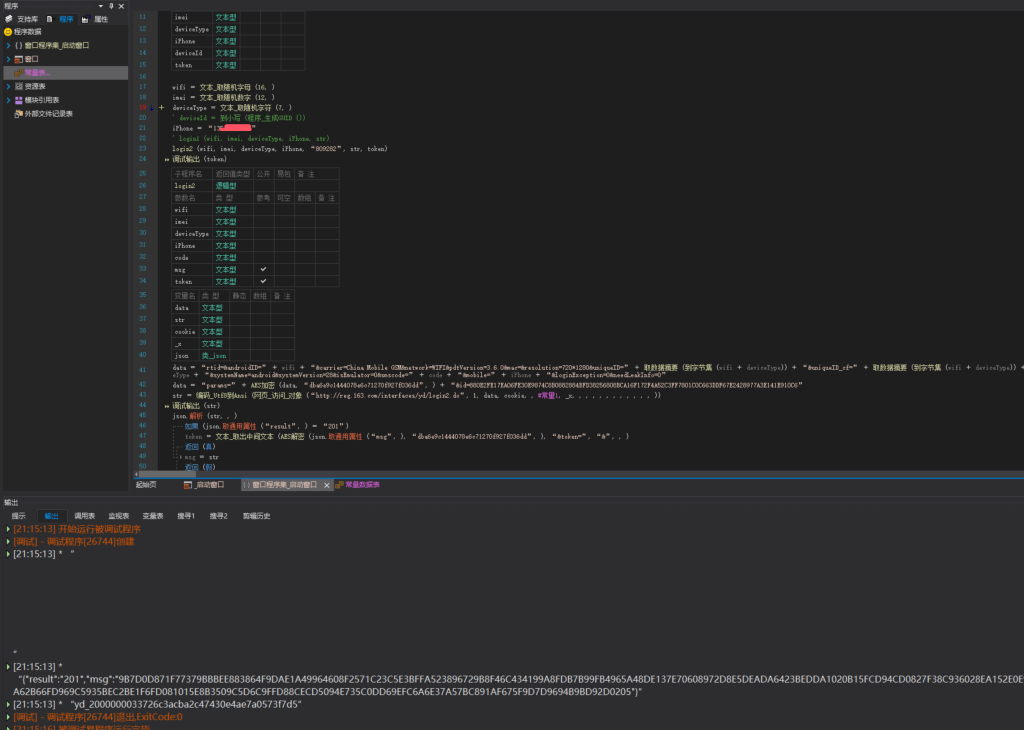Click the window icon on _启动窗口 editor tab
The image size is (1024, 730).
[187, 485]
